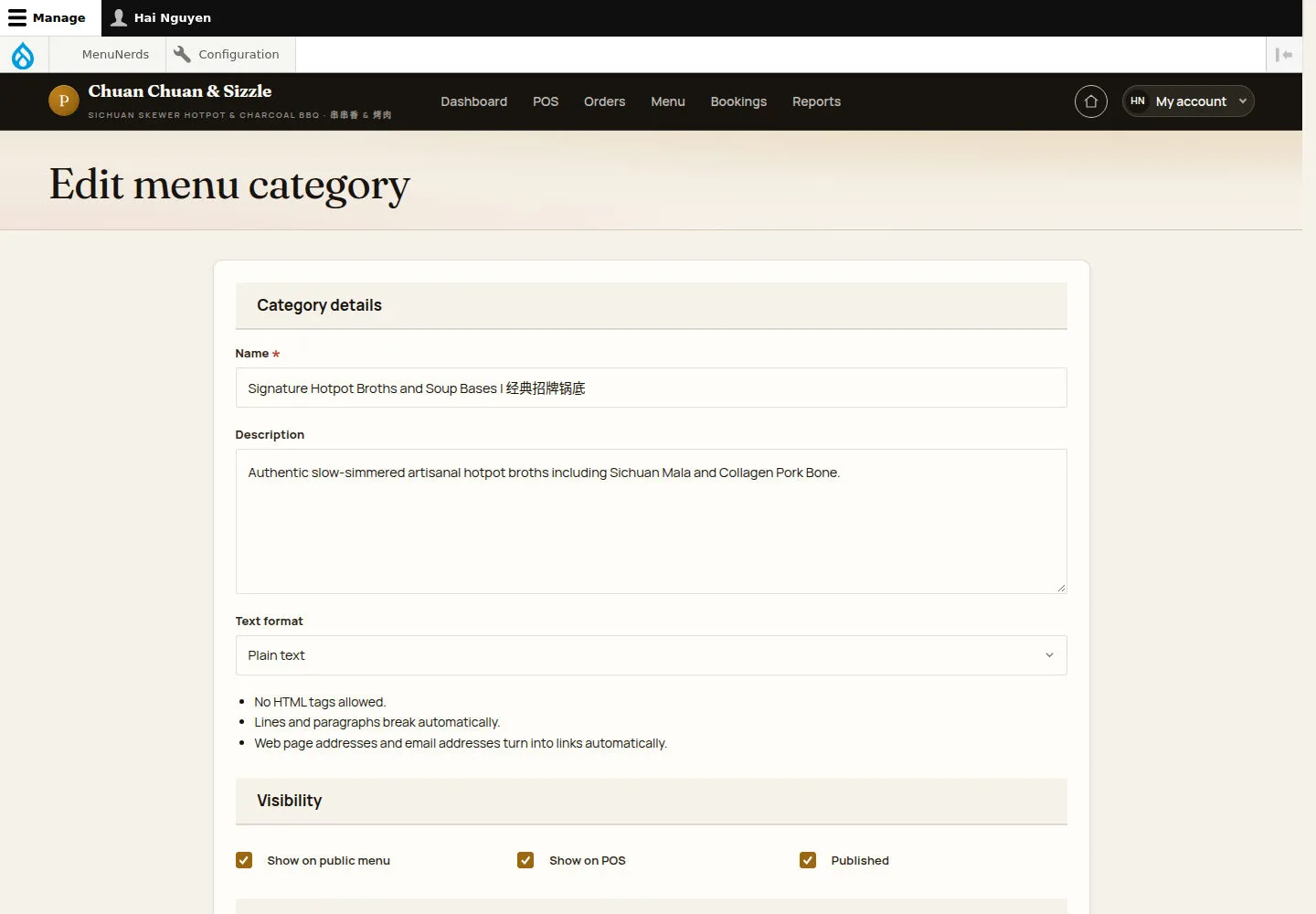Click the Chuan Chuan & Sizzle site name
The image size is (1316, 914).
point(180,91)
